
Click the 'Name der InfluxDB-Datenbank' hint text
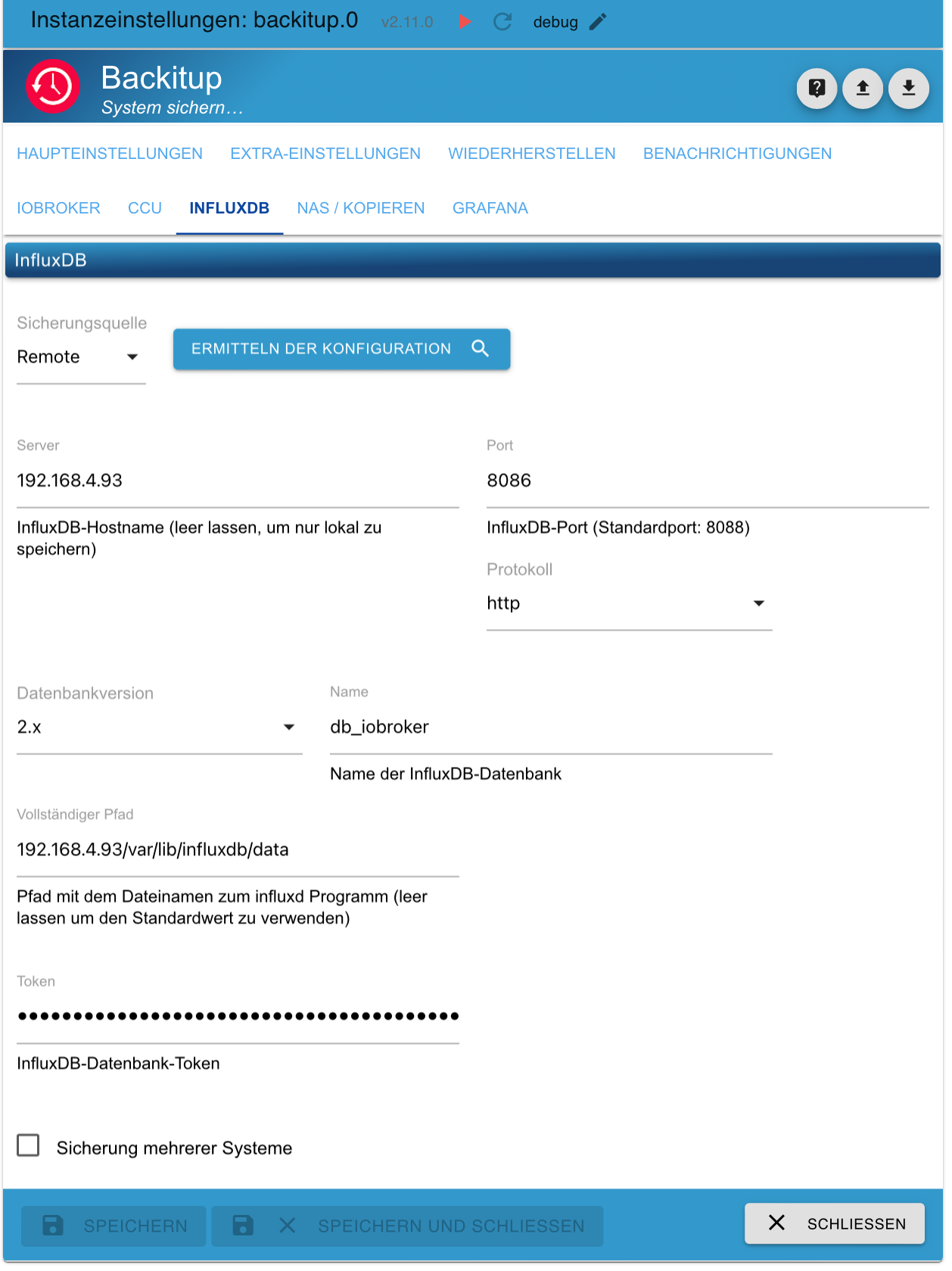pyautogui.click(x=446, y=774)
